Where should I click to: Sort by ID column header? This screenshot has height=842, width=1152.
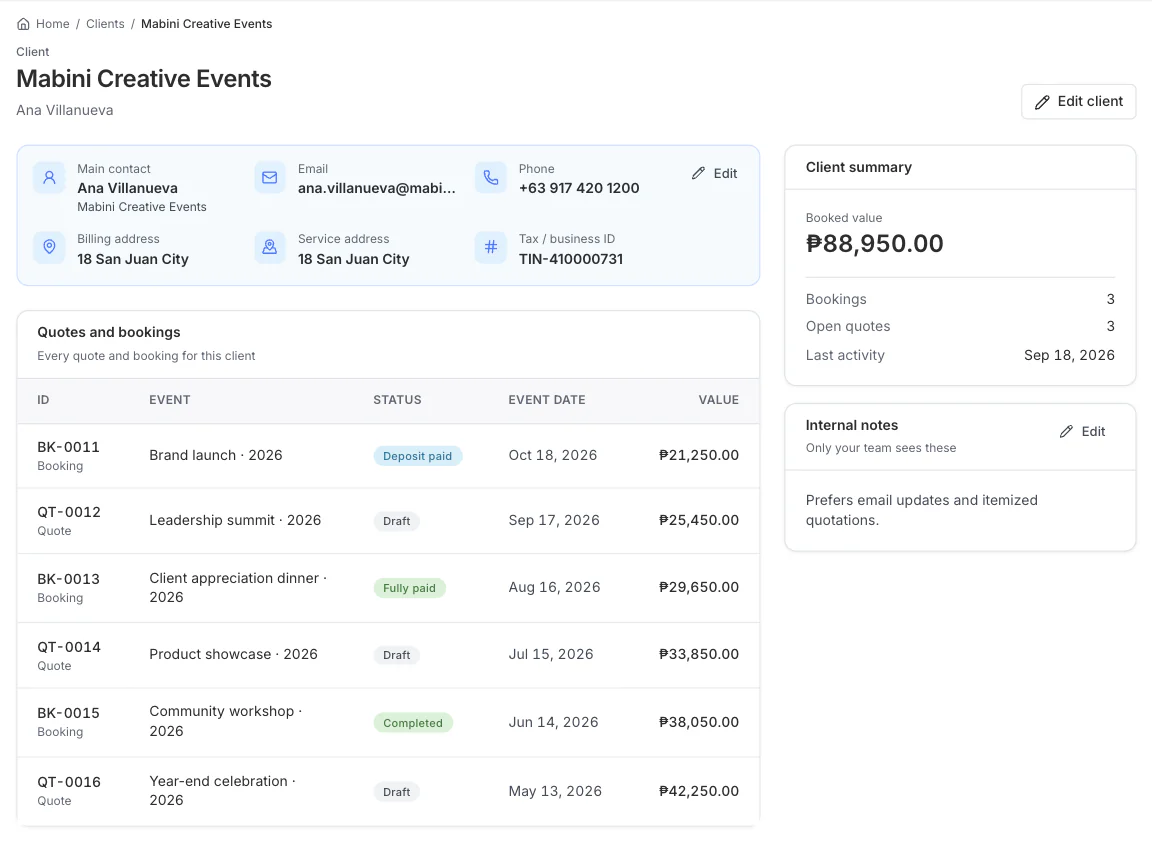[x=43, y=400]
